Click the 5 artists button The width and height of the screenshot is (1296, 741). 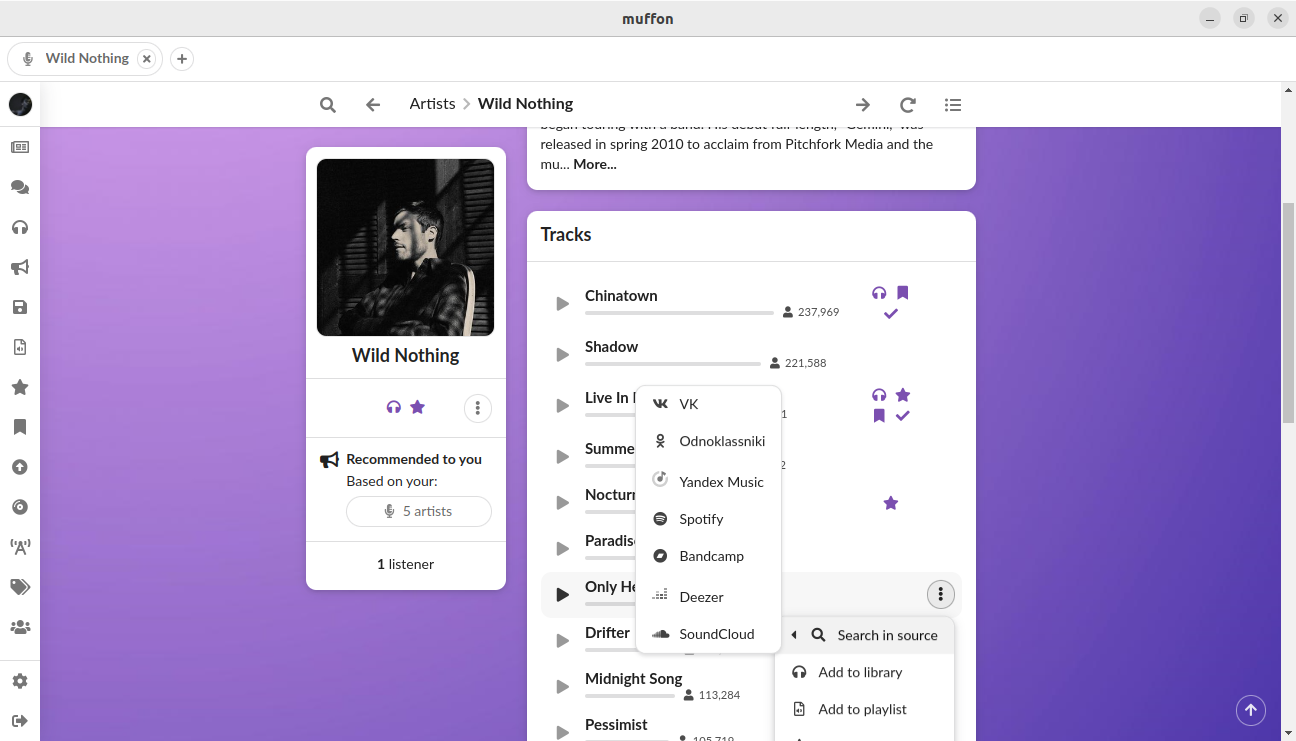[418, 511]
